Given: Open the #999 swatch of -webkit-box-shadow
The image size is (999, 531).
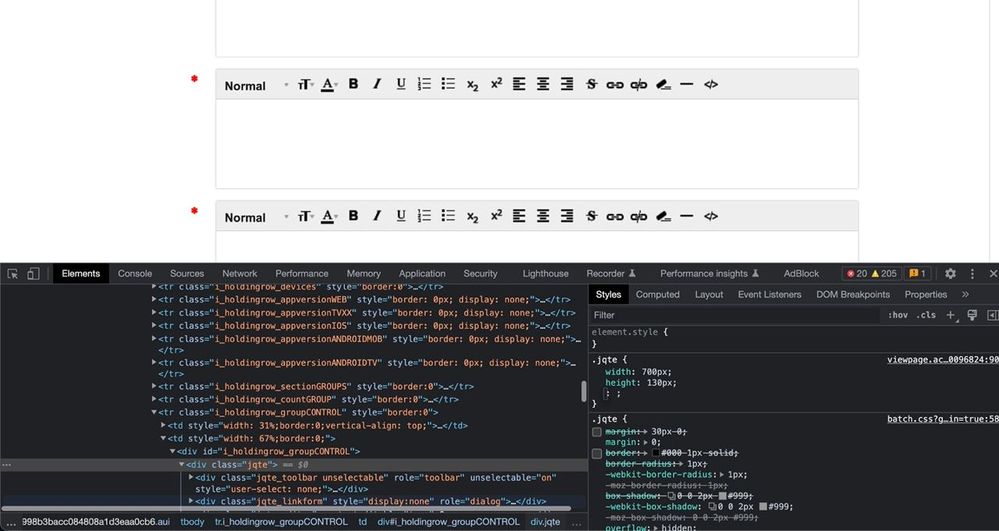Looking at the screenshot, I should 763,507.
